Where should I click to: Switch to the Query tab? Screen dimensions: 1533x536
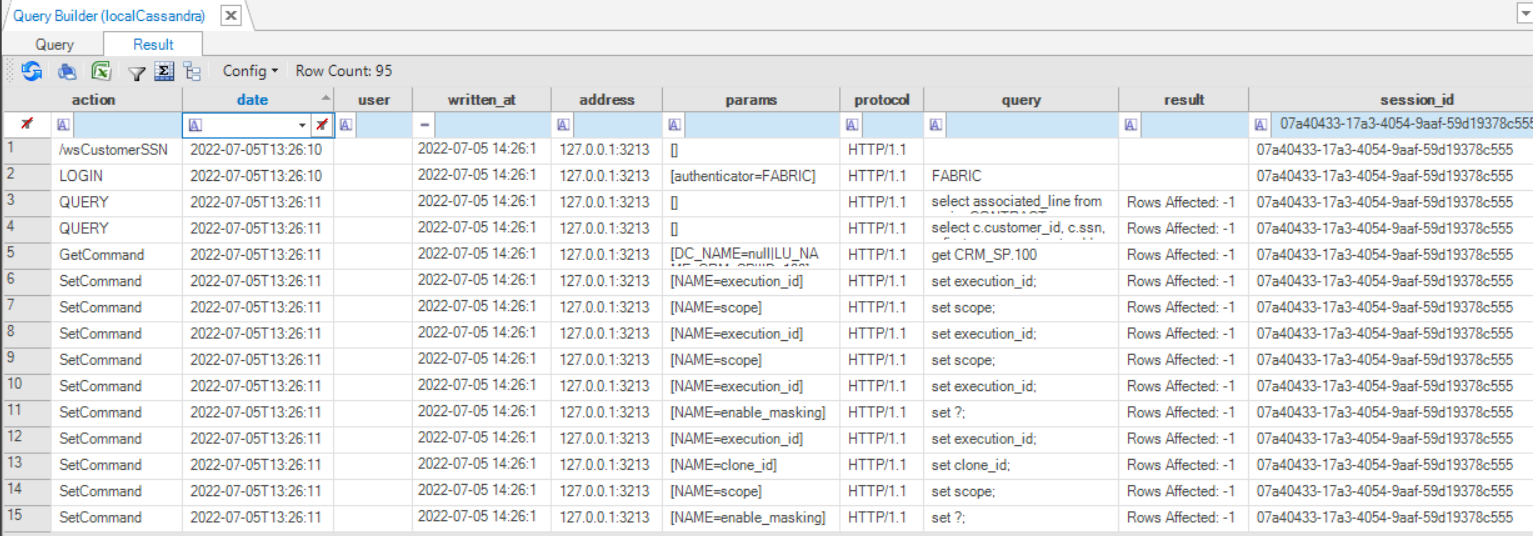55,44
